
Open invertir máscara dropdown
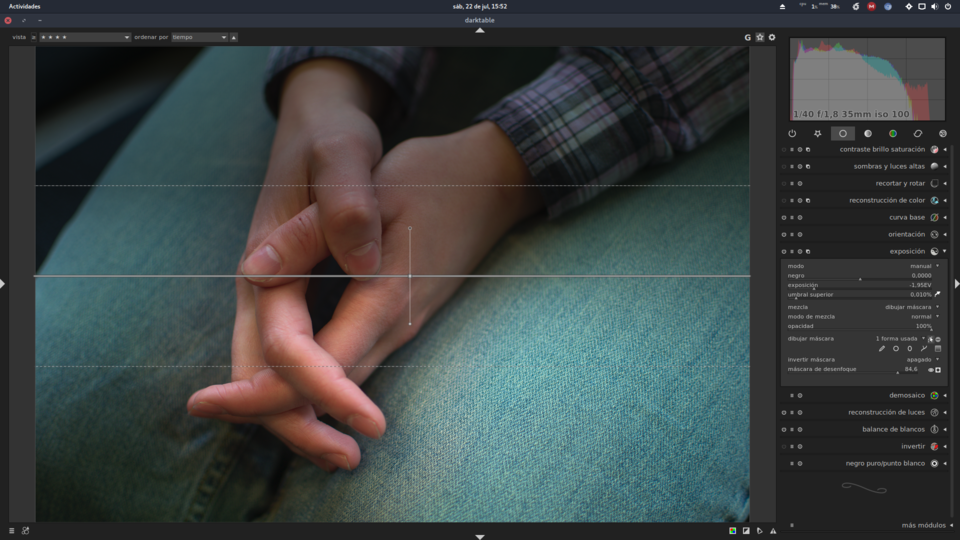[x=863, y=360]
